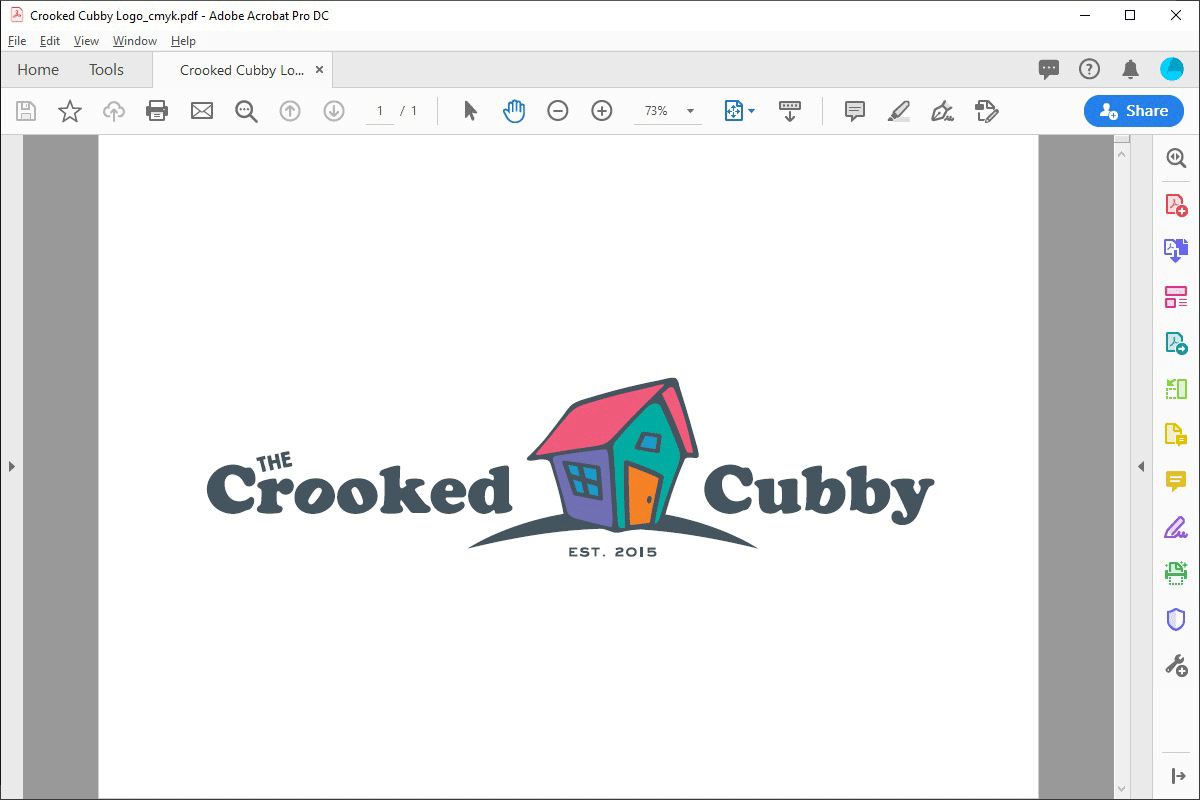1200x800 pixels.
Task: Open the account profile avatar
Action: coord(1172,69)
